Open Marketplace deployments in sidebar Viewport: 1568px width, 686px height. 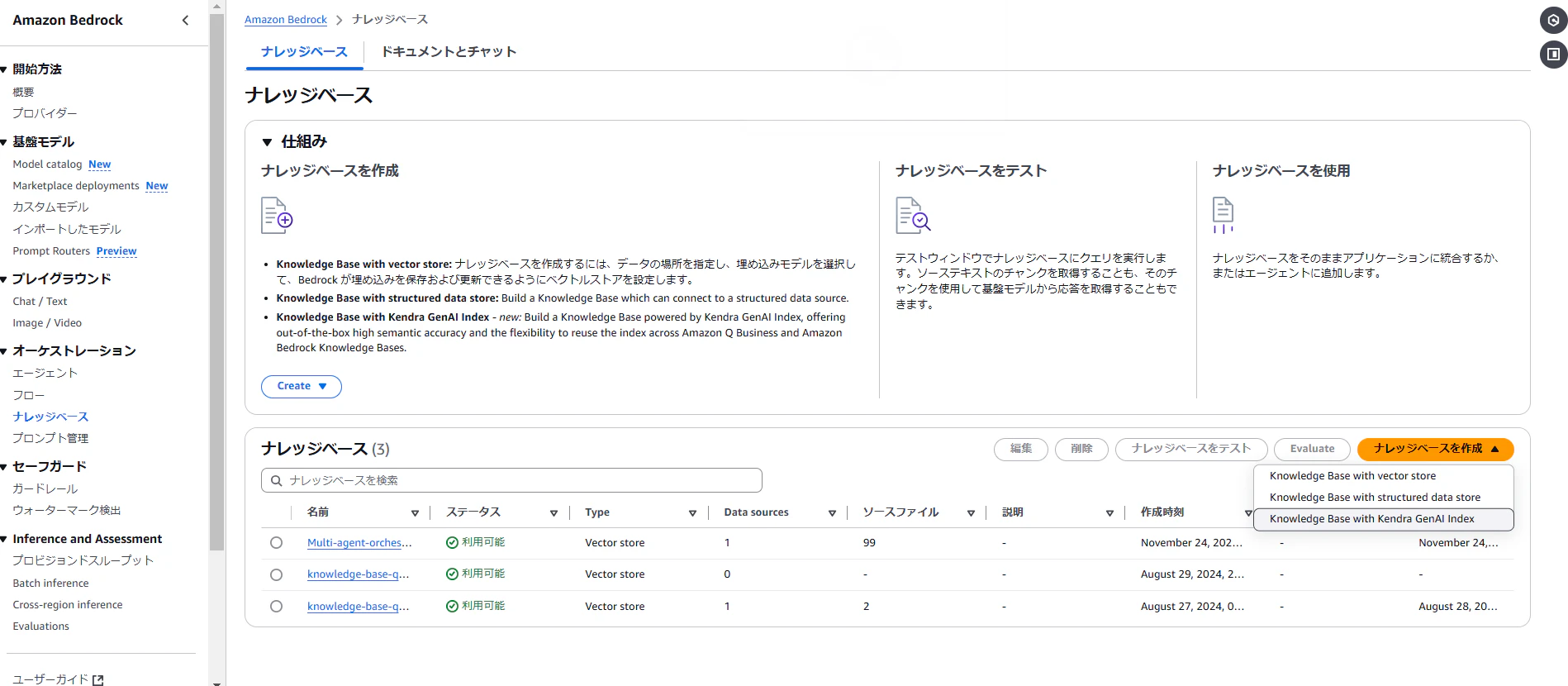pos(76,186)
